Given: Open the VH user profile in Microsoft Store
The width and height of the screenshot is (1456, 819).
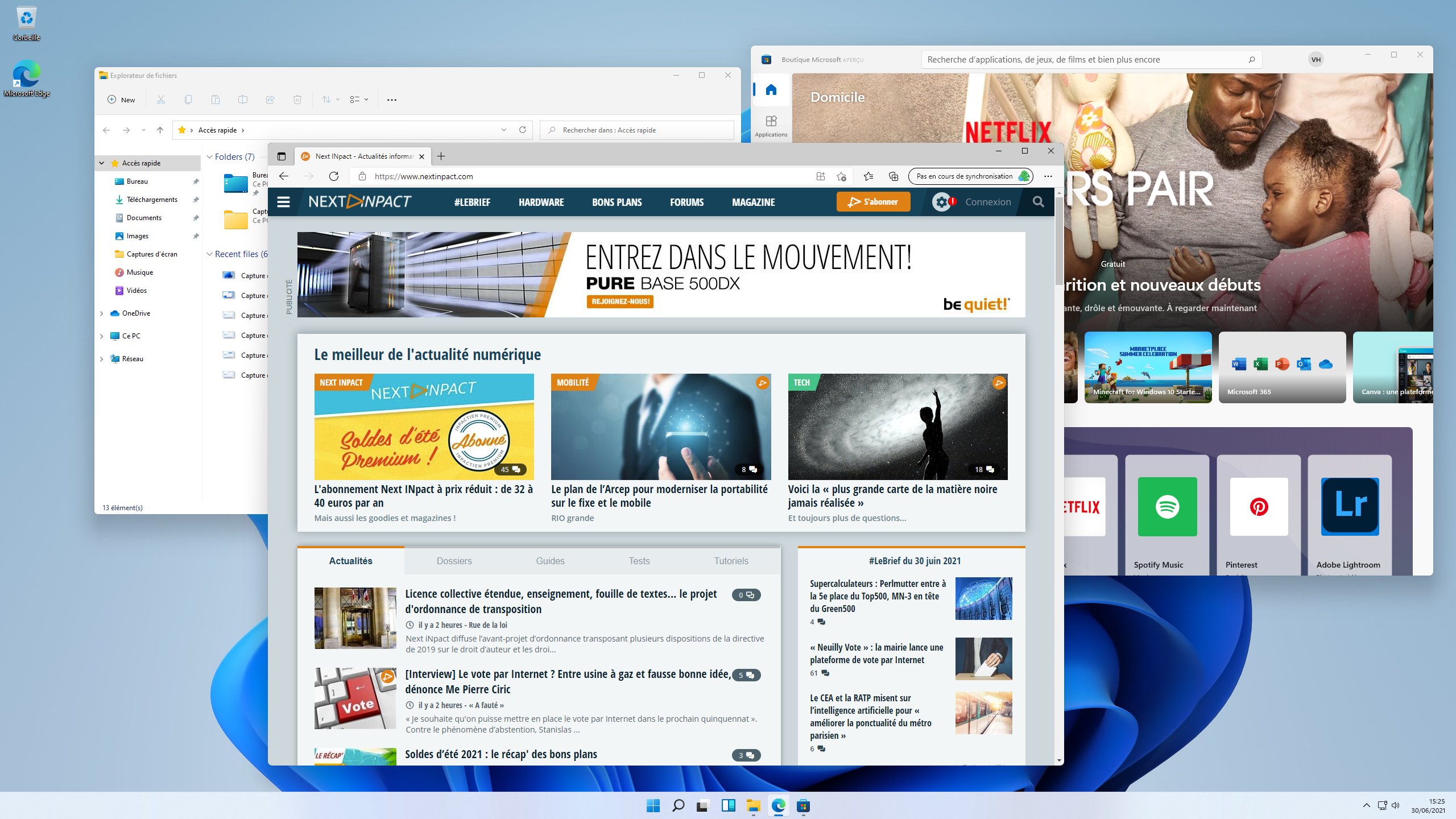Looking at the screenshot, I should point(1316,59).
